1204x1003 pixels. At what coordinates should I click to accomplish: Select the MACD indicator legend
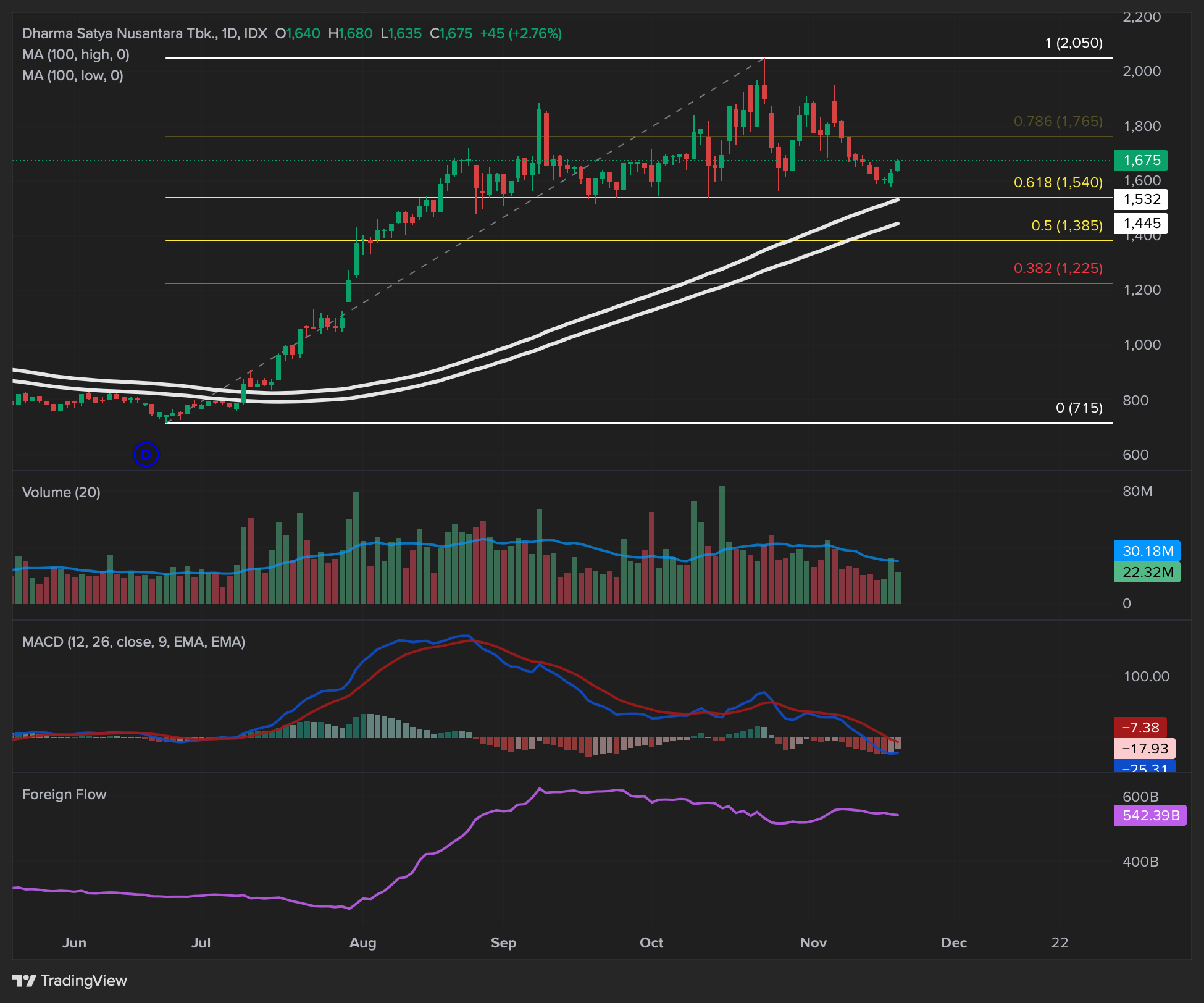(x=133, y=642)
